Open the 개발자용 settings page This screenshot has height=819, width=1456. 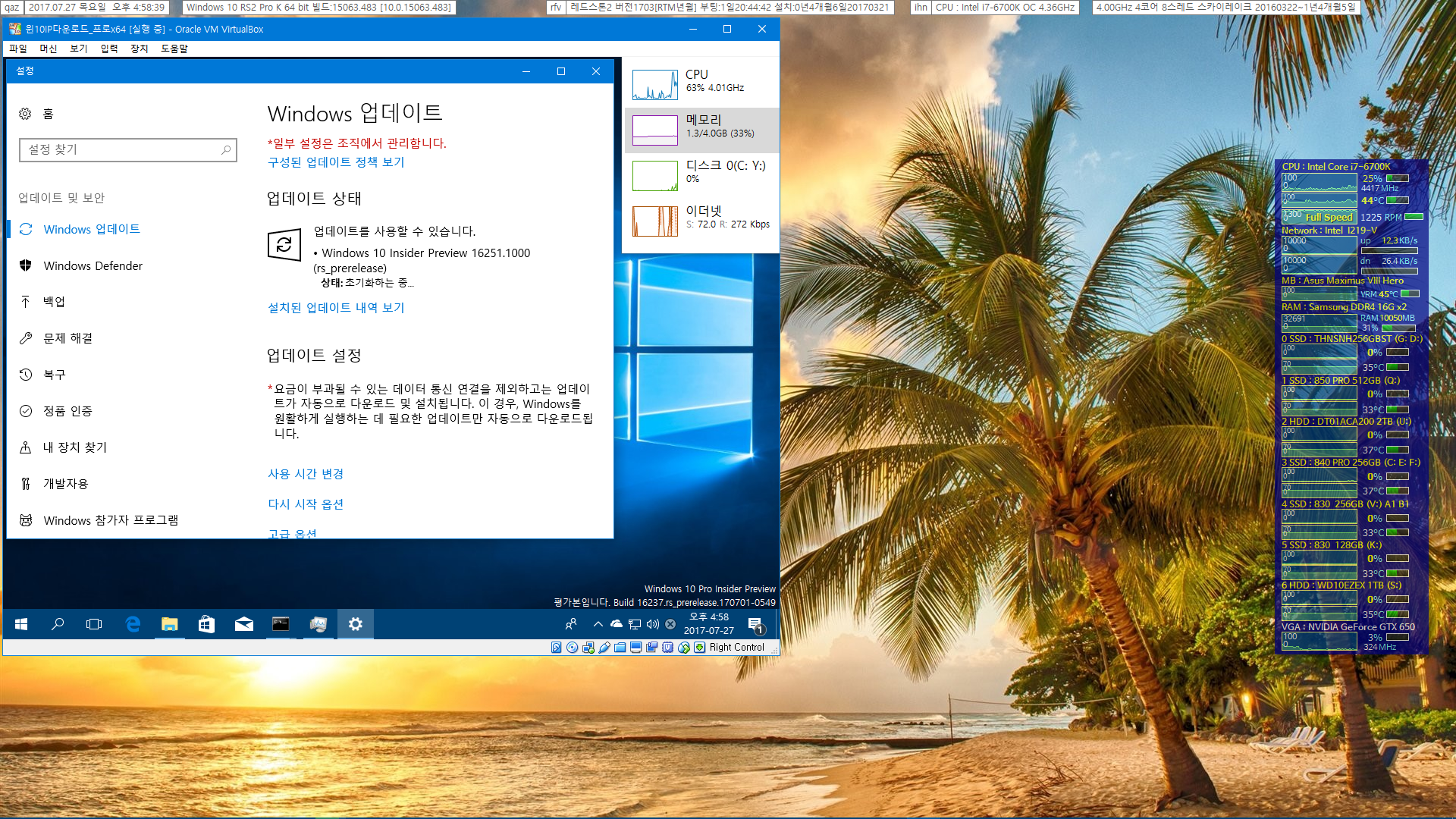click(x=65, y=484)
